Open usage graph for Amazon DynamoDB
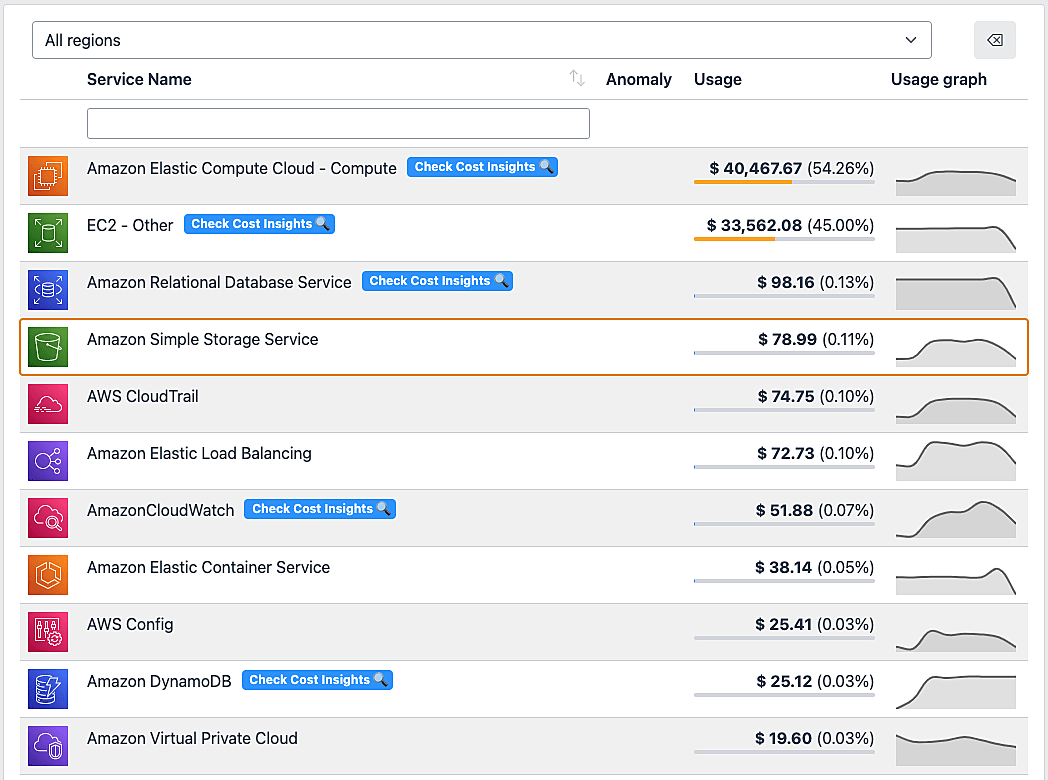Screen dimensions: 1048x780 pyautogui.click(x=956, y=692)
